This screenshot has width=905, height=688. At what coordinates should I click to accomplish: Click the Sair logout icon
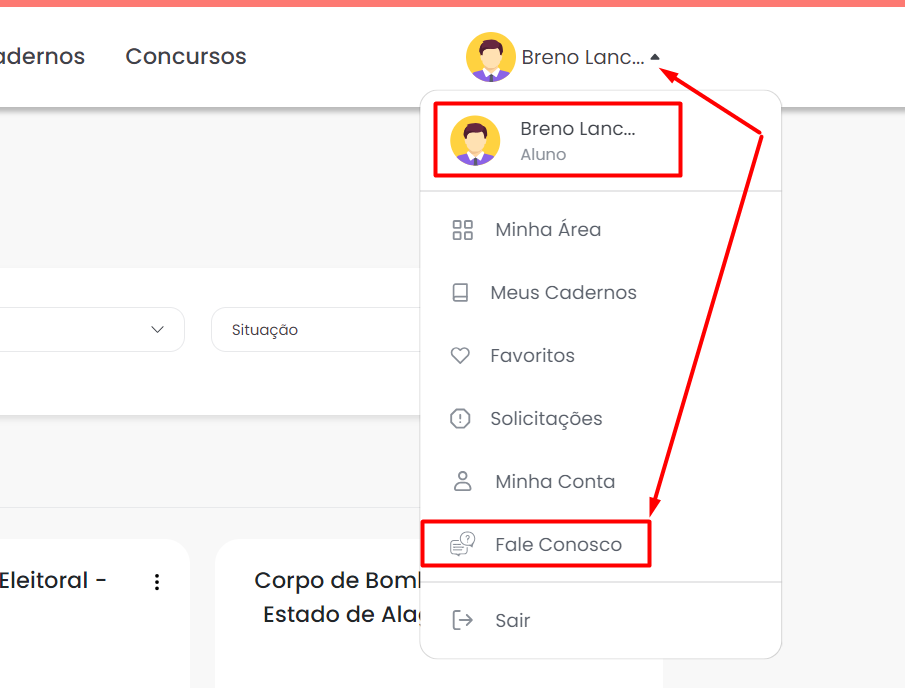click(462, 621)
